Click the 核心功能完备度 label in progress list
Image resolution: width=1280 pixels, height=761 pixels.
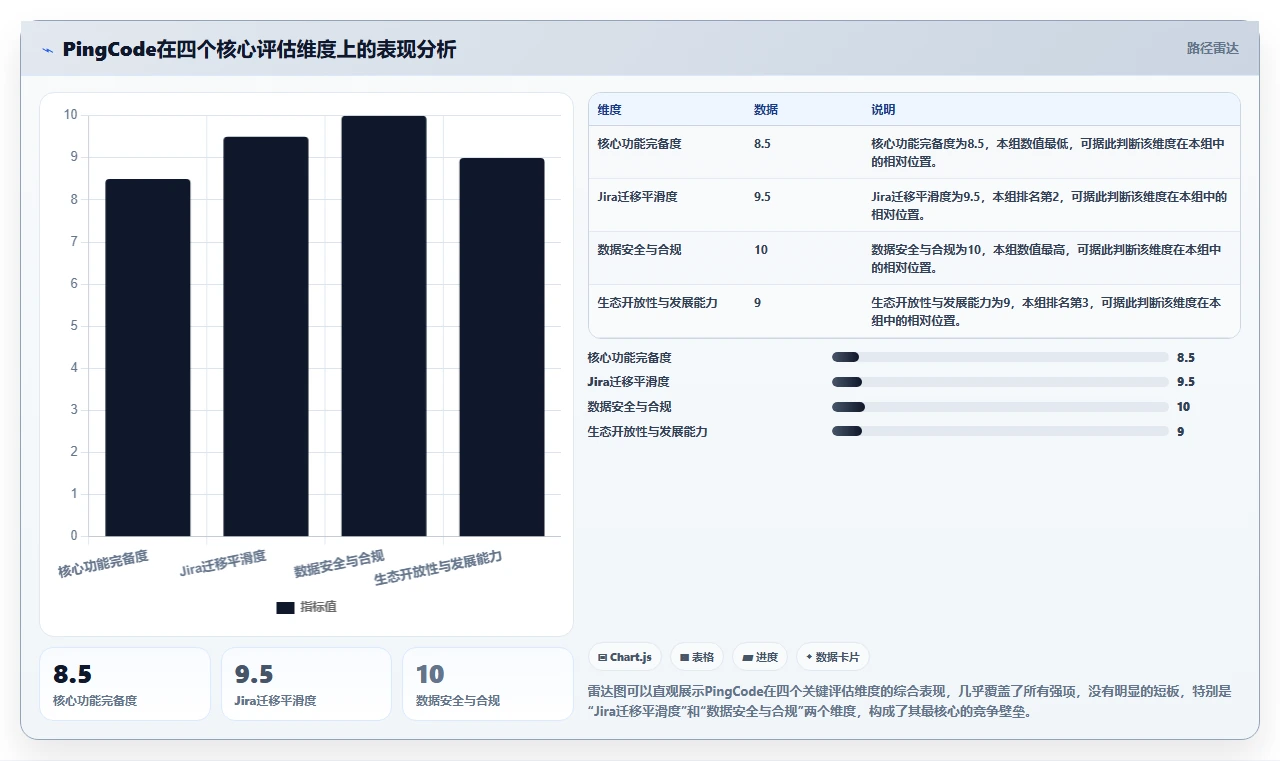point(629,357)
